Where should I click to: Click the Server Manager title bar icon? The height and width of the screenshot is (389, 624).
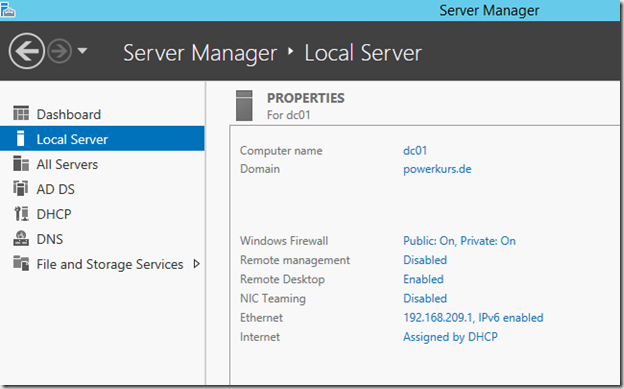coord(8,10)
